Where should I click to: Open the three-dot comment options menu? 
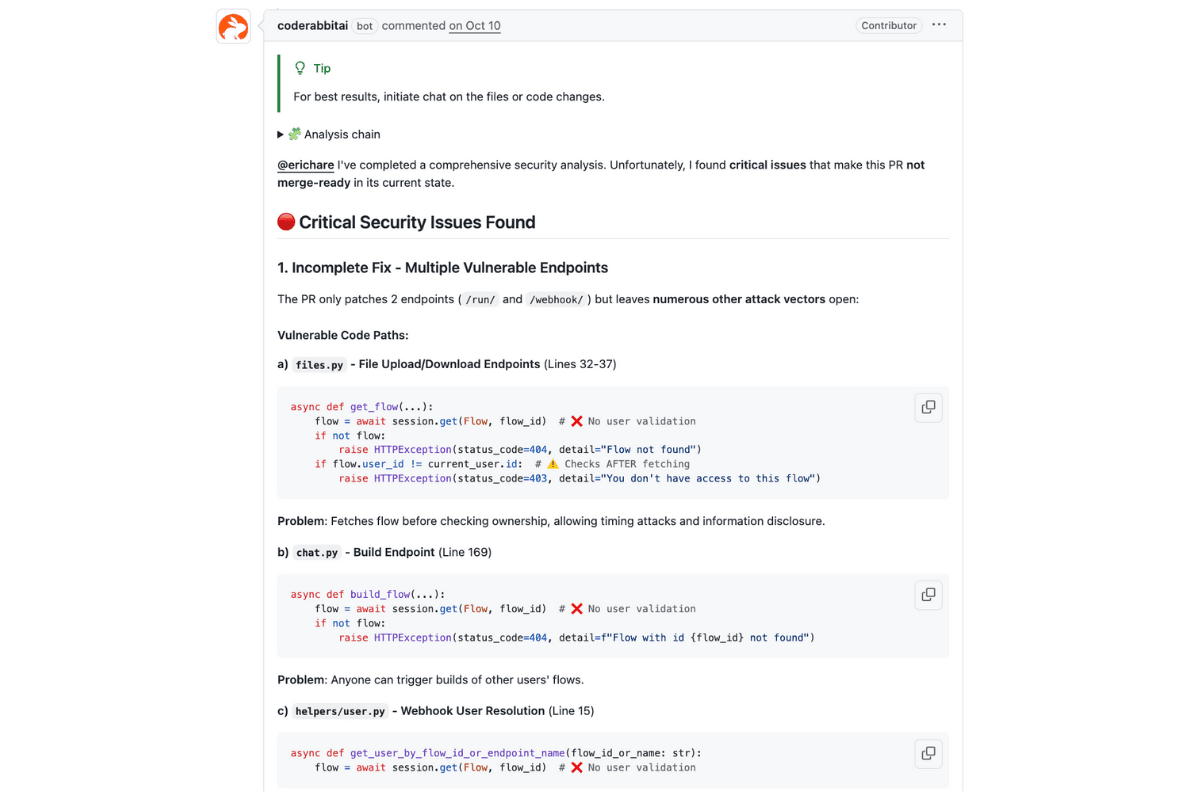pyautogui.click(x=939, y=25)
